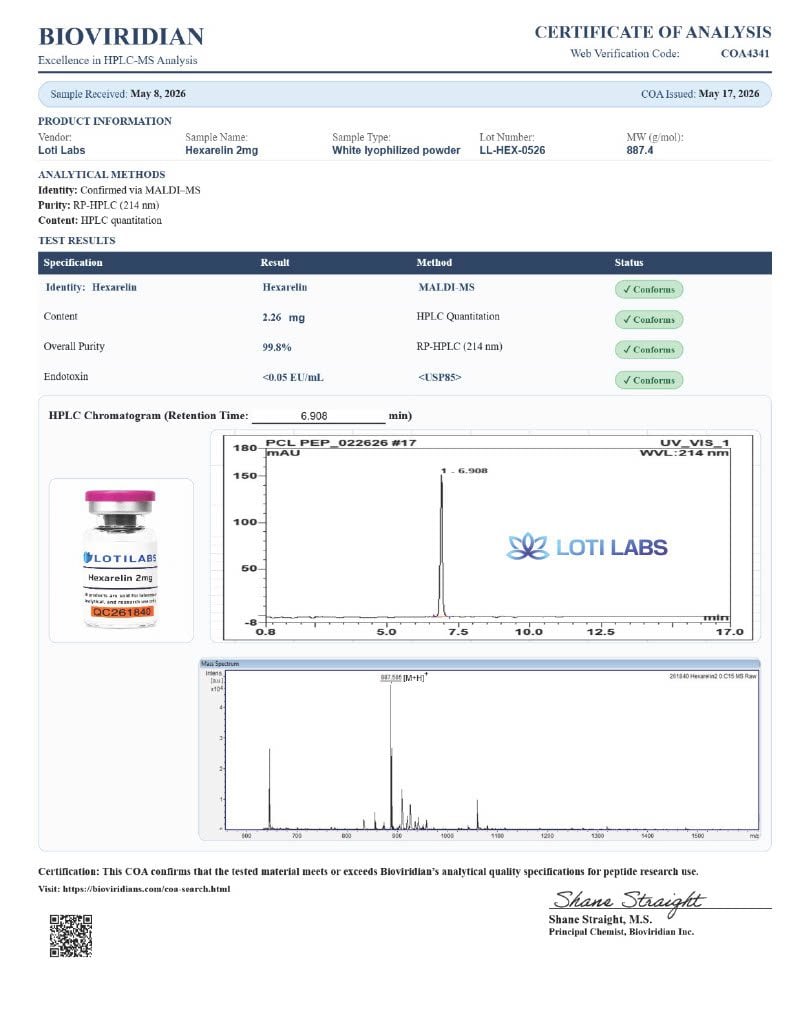Click the PRODUCT INFORMATION section heading
This screenshot has width=791, height=1024.
click(x=105, y=121)
